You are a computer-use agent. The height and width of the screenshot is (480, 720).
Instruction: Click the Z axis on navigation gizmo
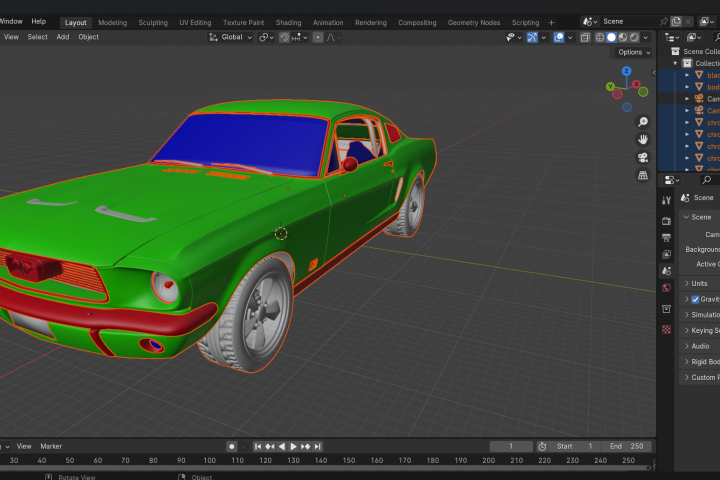click(x=626, y=71)
